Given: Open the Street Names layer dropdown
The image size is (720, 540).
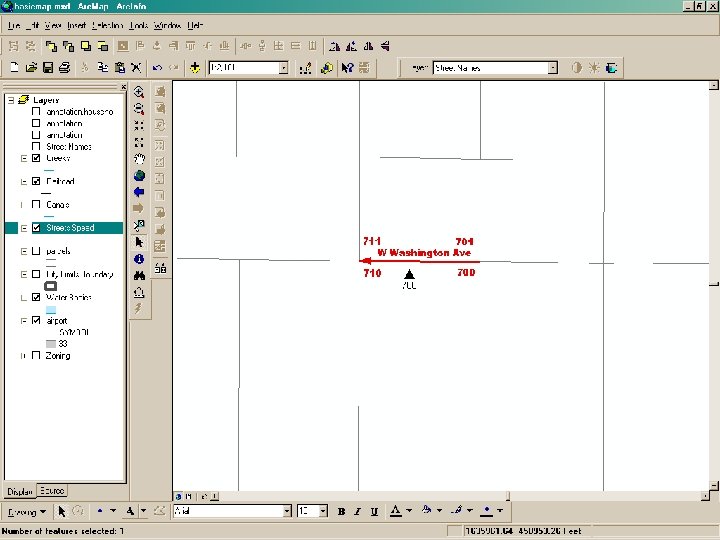Looking at the screenshot, I should 553,68.
